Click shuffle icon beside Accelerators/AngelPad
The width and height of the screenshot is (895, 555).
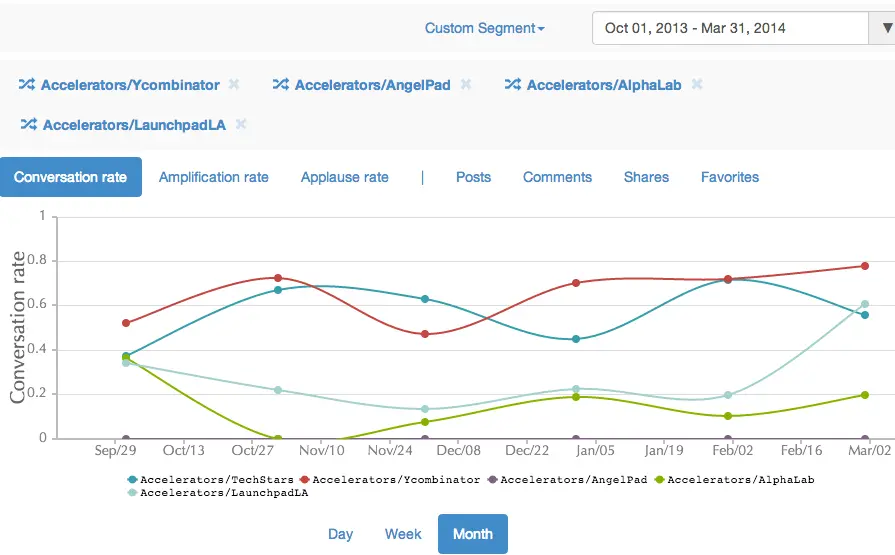(281, 85)
